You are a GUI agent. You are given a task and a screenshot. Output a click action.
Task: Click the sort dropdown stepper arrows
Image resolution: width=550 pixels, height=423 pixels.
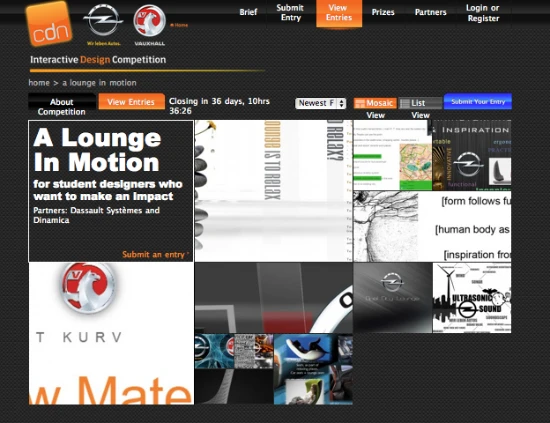tap(342, 103)
